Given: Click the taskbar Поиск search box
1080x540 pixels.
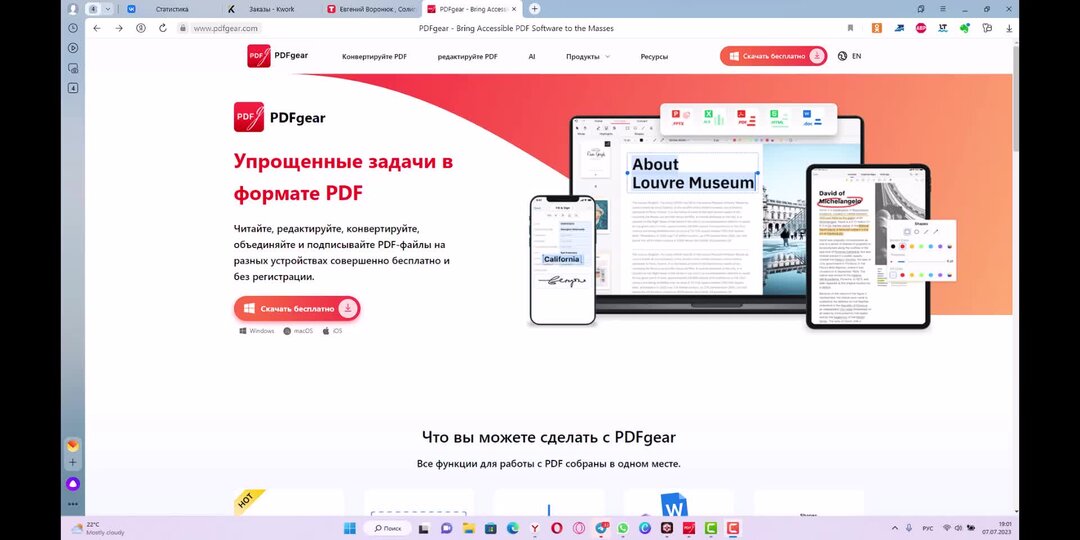Looking at the screenshot, I should coord(387,528).
